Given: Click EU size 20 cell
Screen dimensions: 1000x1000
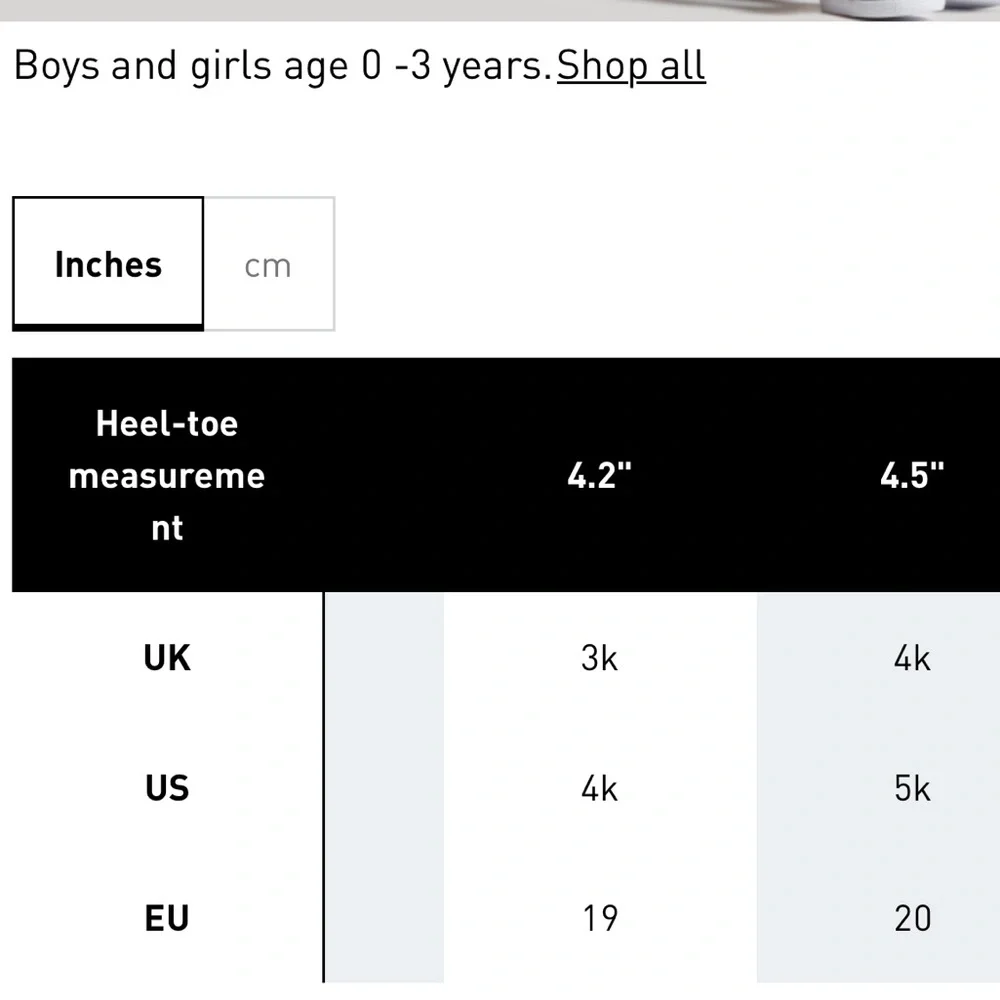Looking at the screenshot, I should click(x=911, y=918).
